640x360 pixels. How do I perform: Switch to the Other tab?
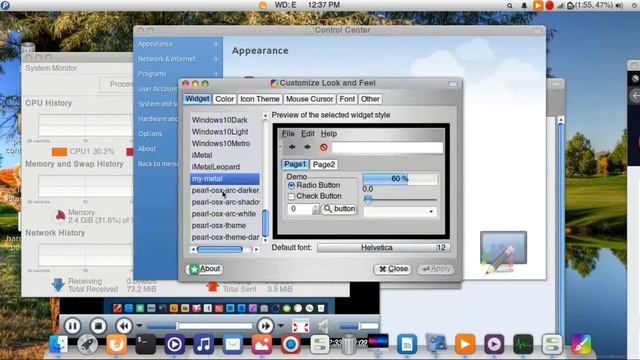(x=370, y=99)
